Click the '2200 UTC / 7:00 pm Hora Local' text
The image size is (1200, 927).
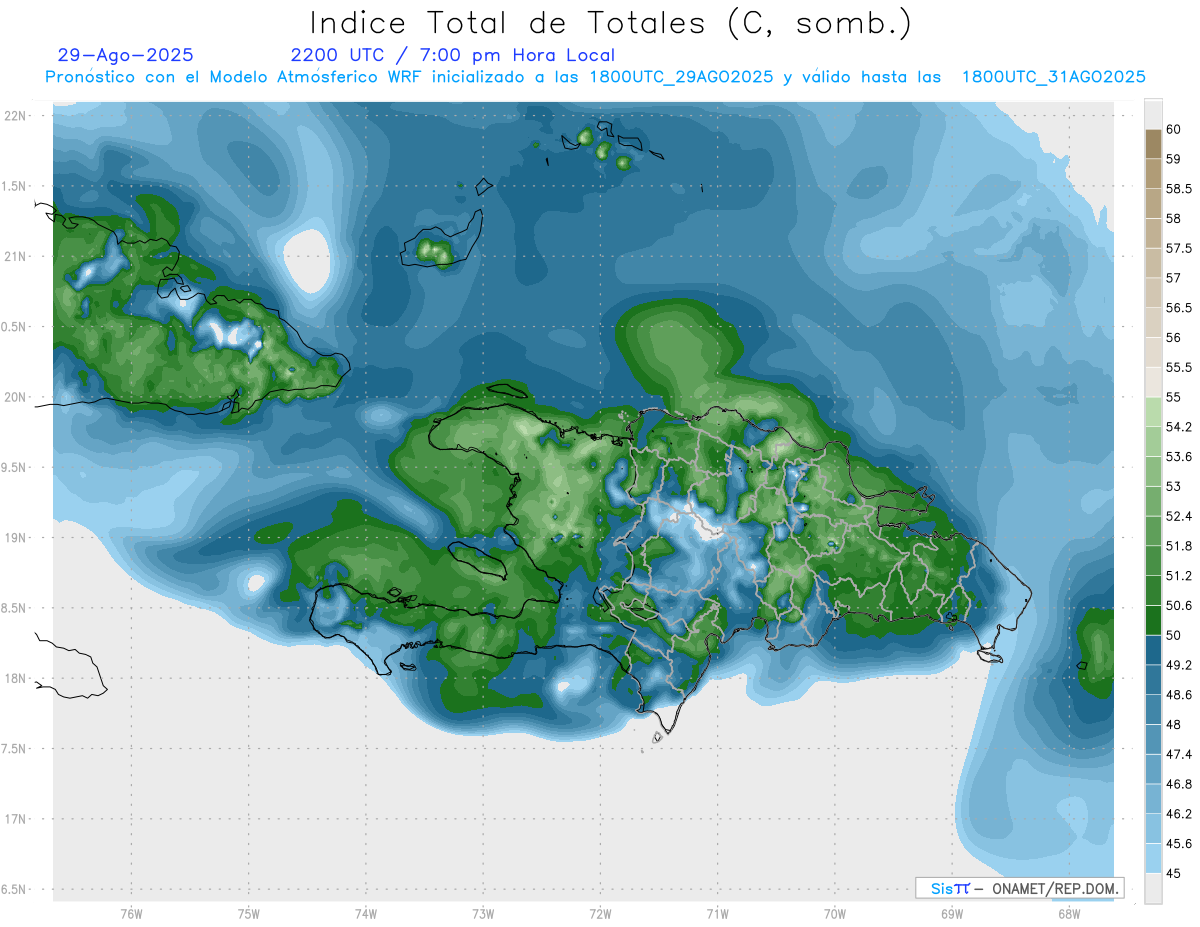point(452,55)
